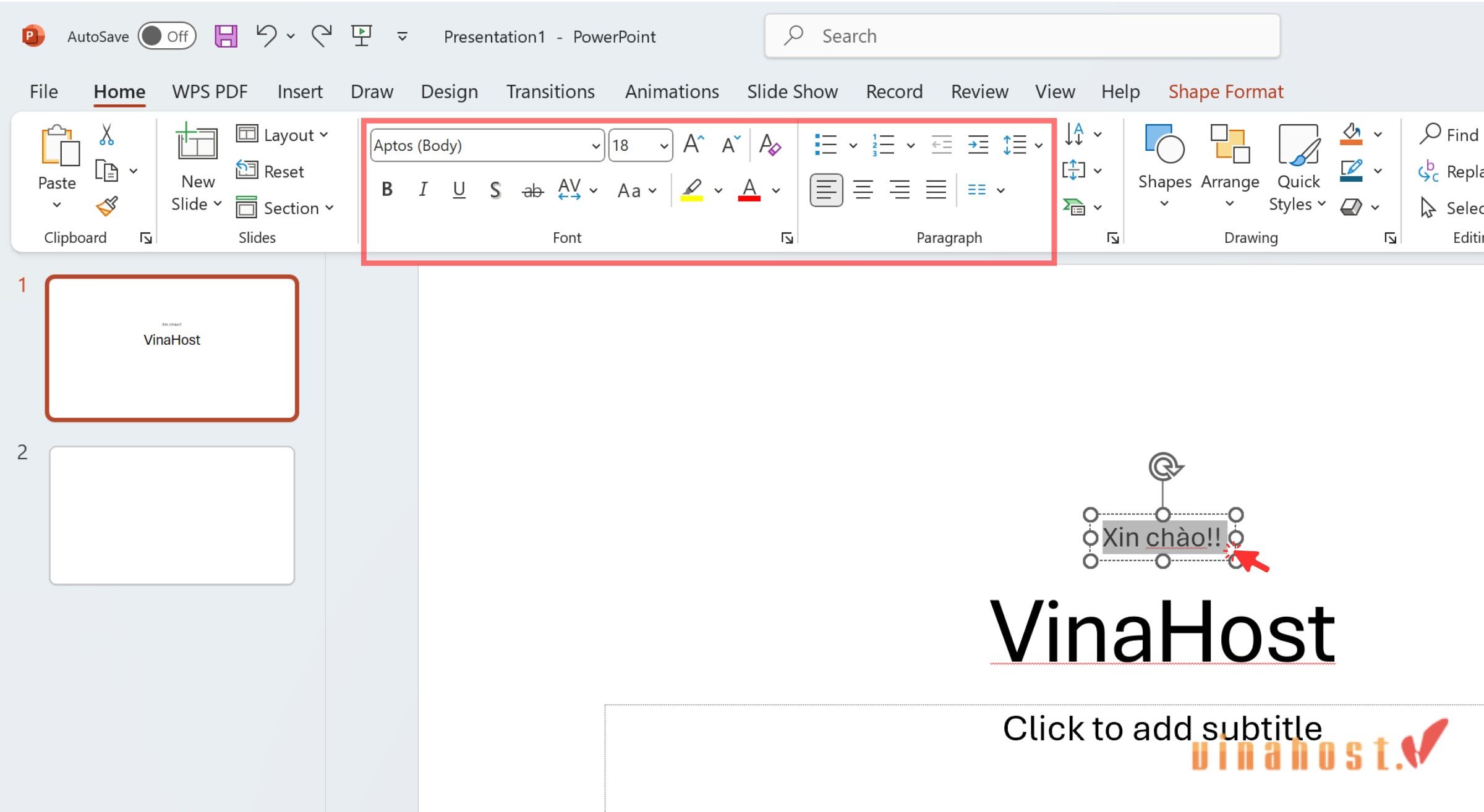Open Customize Quick Access Toolbar menu
Viewport: 1484px width, 812px height.
click(x=402, y=36)
